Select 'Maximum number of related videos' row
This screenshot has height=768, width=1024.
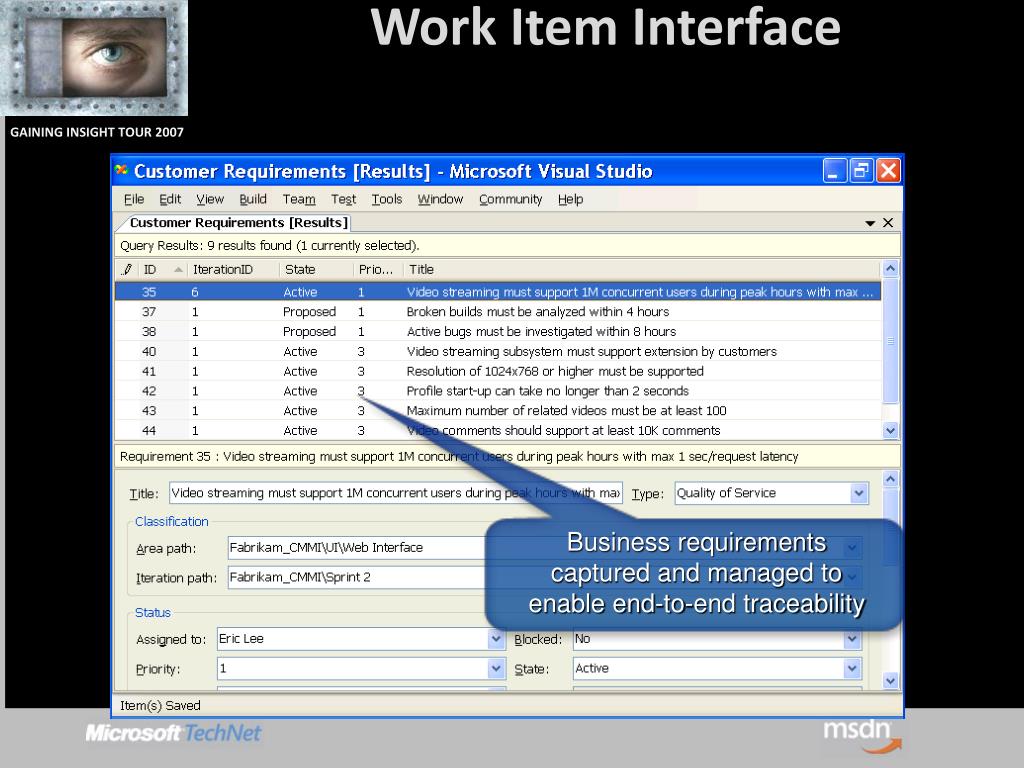[498, 410]
